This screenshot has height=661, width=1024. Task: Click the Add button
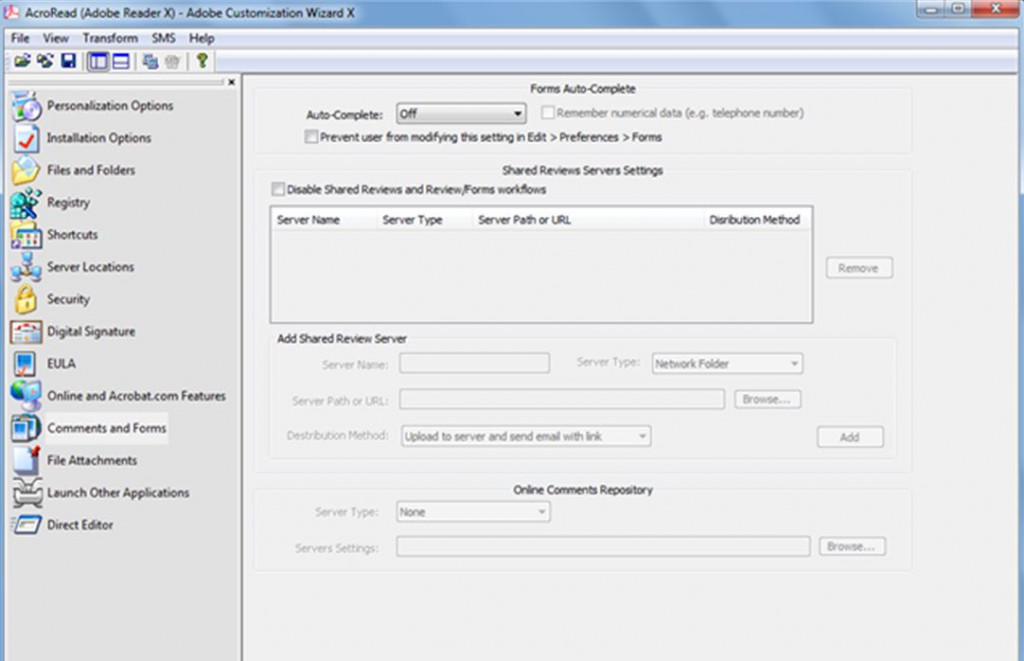pos(850,437)
